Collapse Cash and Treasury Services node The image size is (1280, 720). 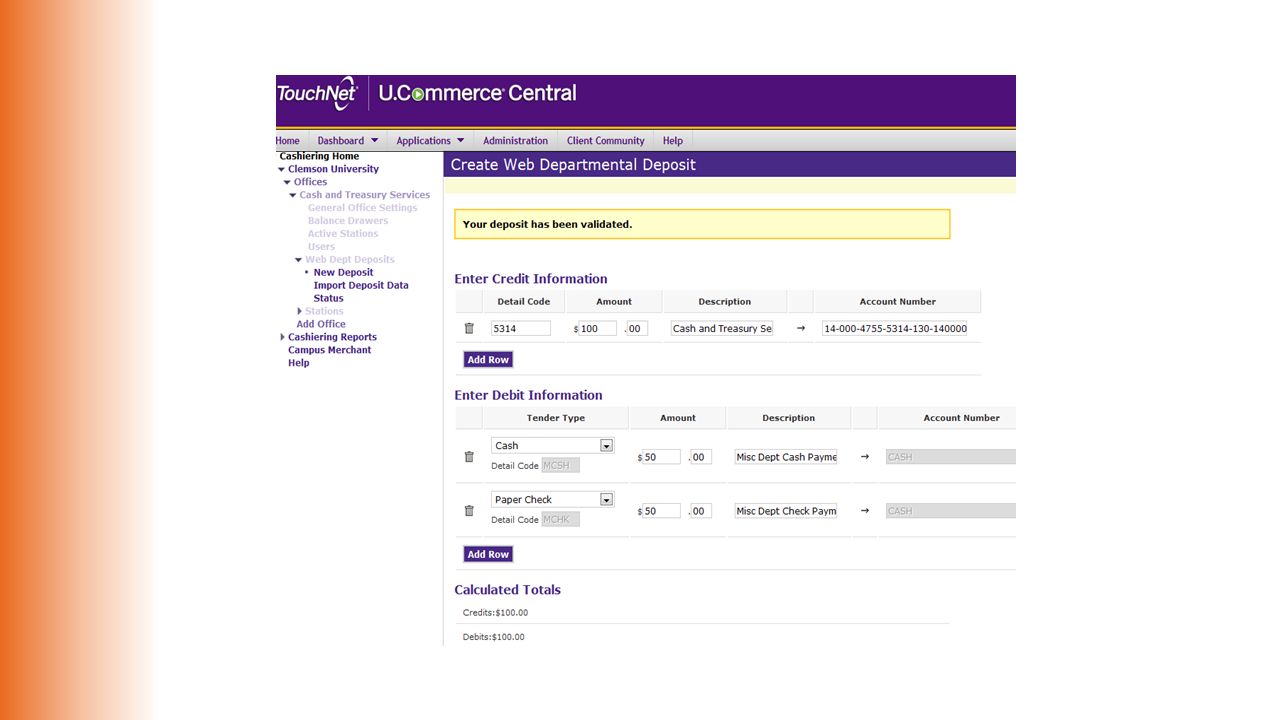tap(293, 196)
